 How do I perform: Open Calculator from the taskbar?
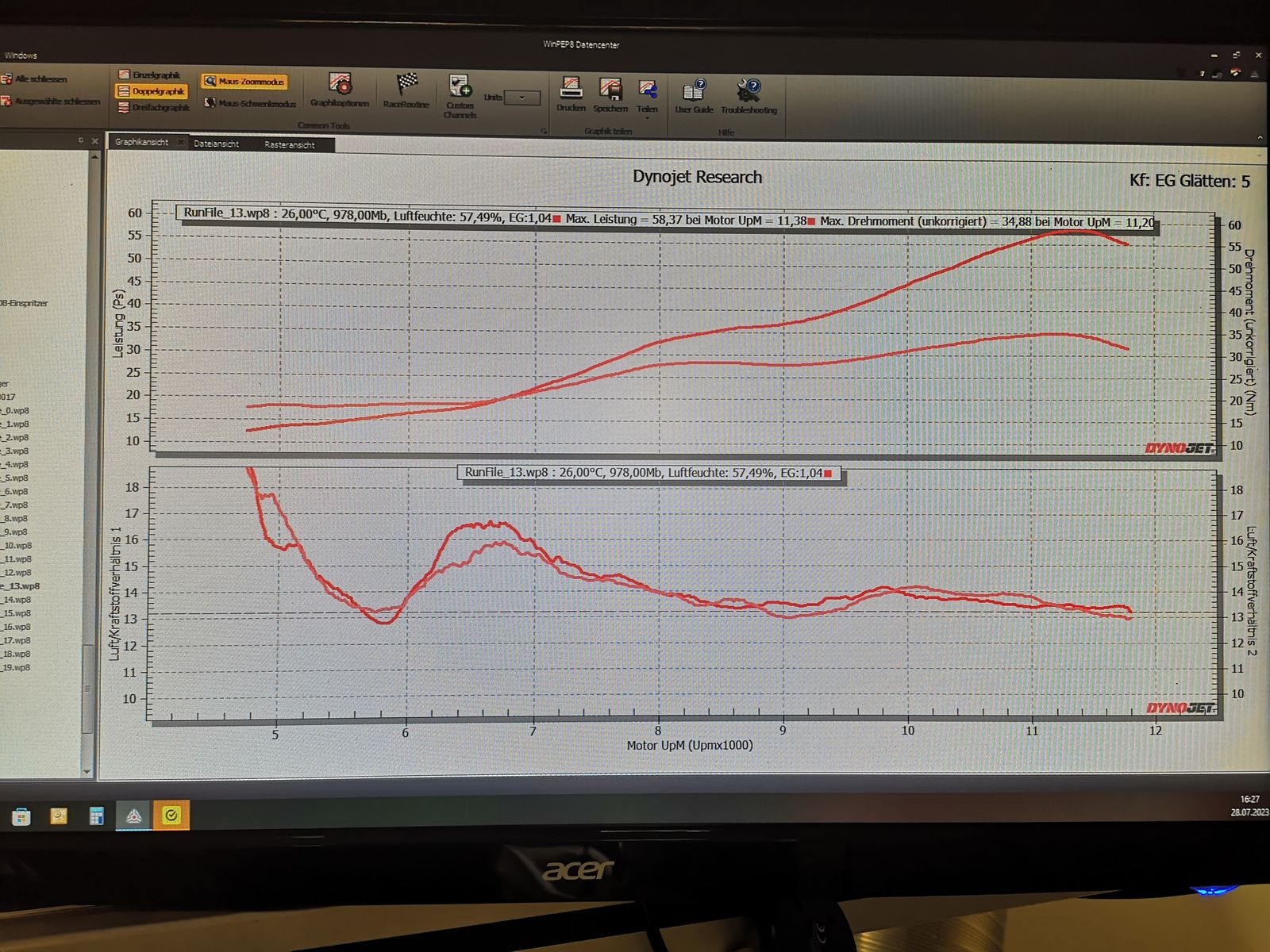pyautogui.click(x=96, y=816)
